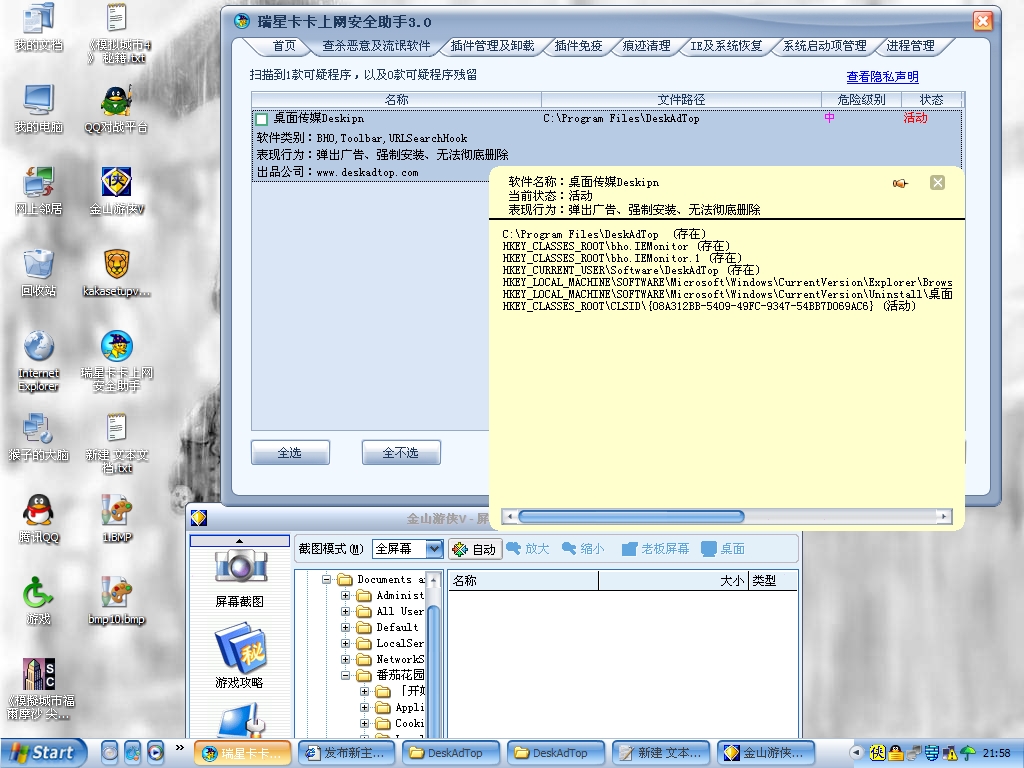
Task: Check the 桌面传媒Deskipn item checkbox
Action: 261,119
